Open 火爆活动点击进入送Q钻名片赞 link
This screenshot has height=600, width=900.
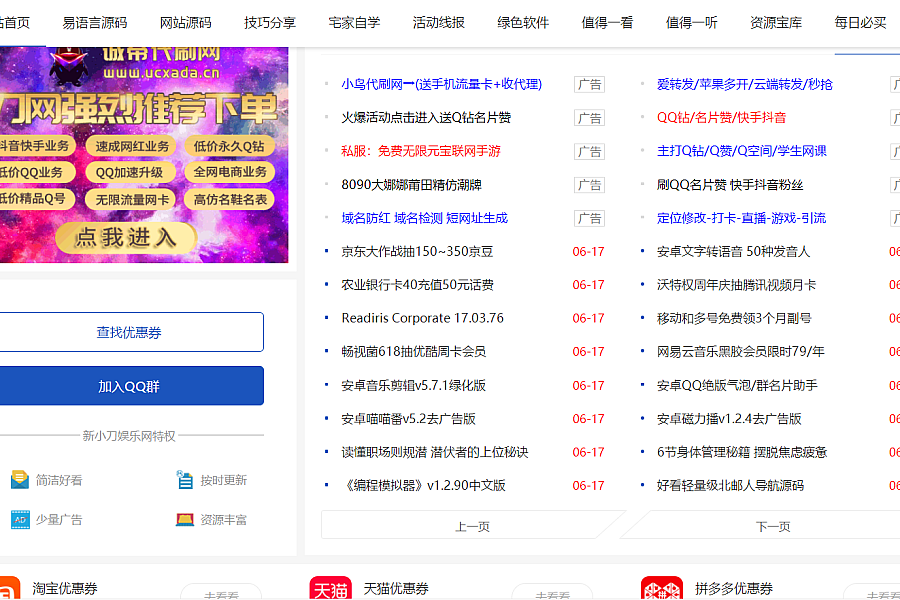point(426,118)
